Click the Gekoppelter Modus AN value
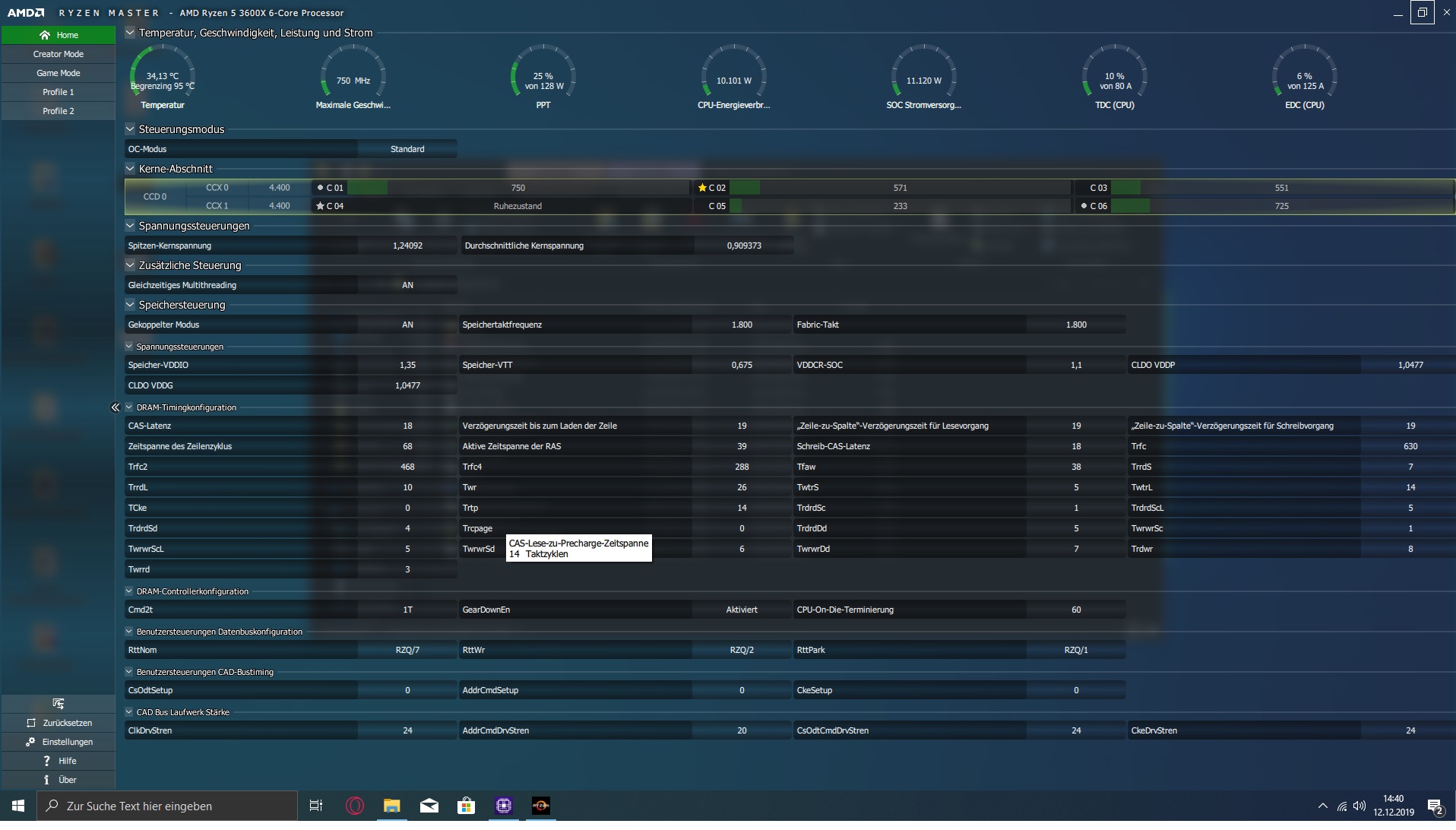The height and width of the screenshot is (830, 1456). pyautogui.click(x=407, y=325)
